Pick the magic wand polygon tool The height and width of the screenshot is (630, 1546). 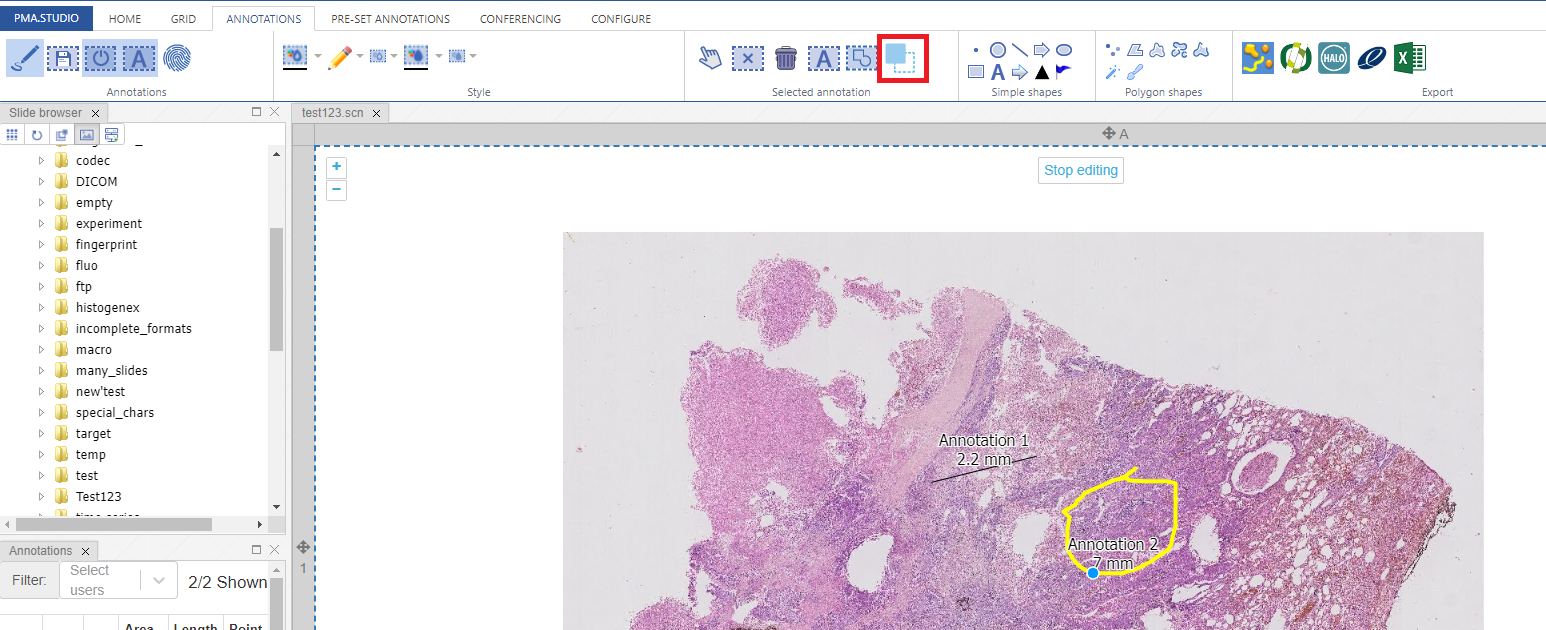[x=1111, y=72]
